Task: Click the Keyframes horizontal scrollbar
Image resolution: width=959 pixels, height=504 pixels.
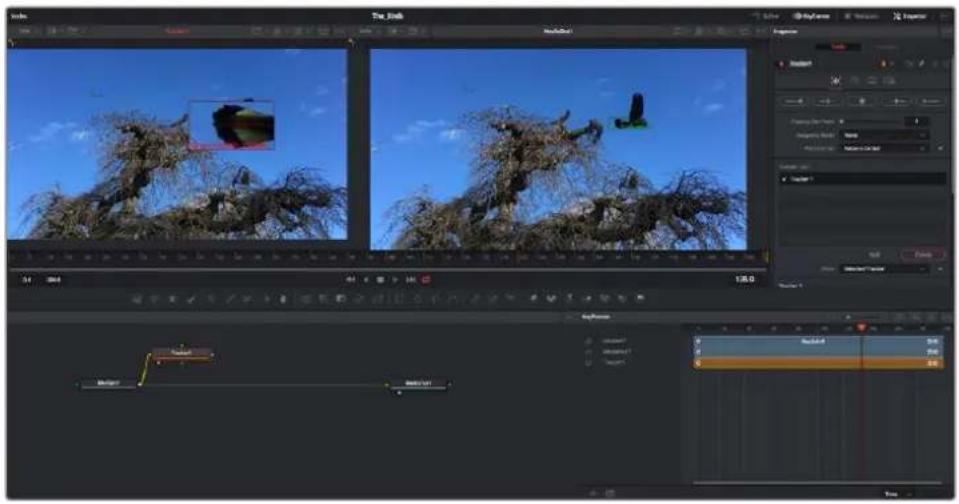Action: coord(817,483)
